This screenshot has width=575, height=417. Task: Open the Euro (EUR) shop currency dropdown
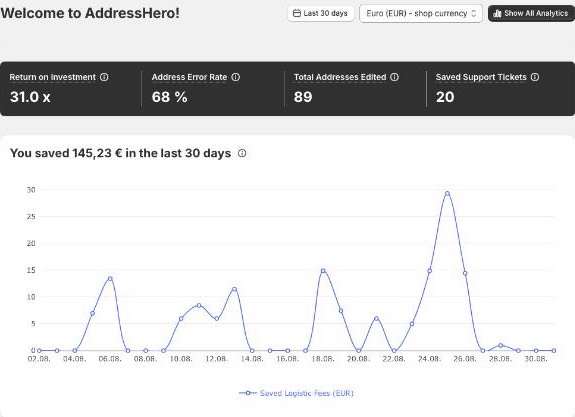(421, 14)
